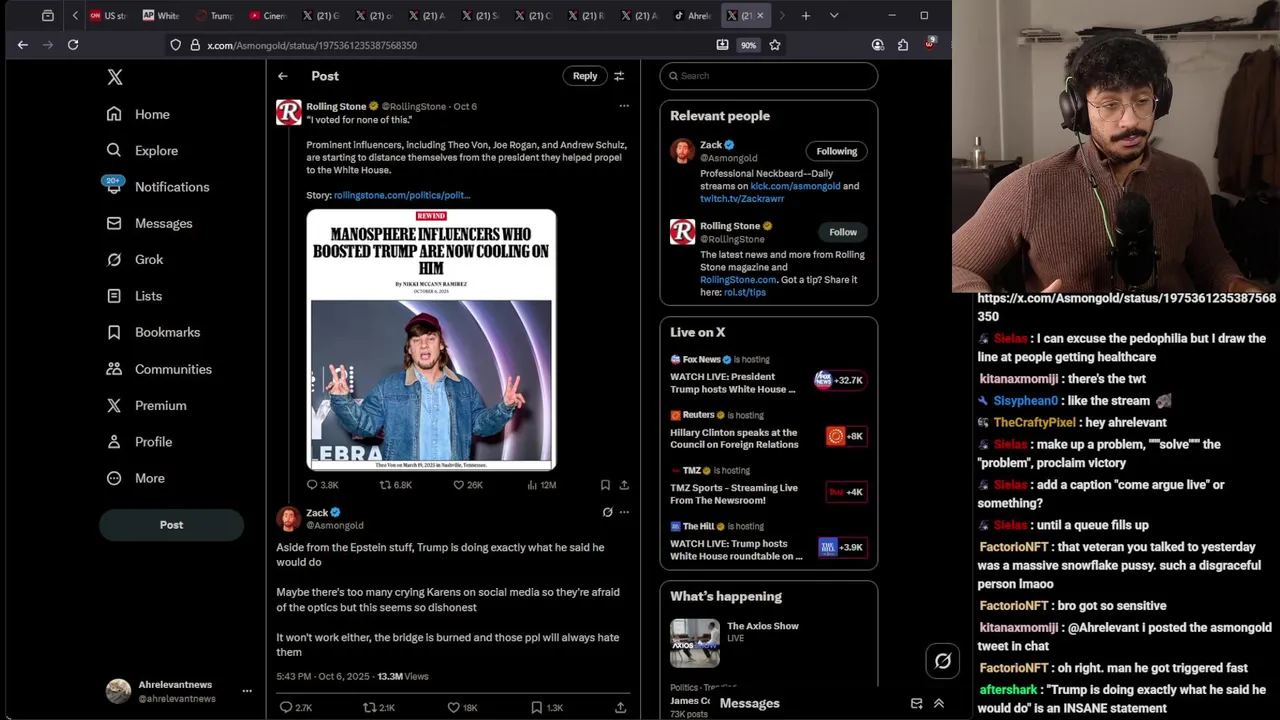Screen dimensions: 1280x720
Task: Open Grok in sidebar
Action: pos(135,259)
